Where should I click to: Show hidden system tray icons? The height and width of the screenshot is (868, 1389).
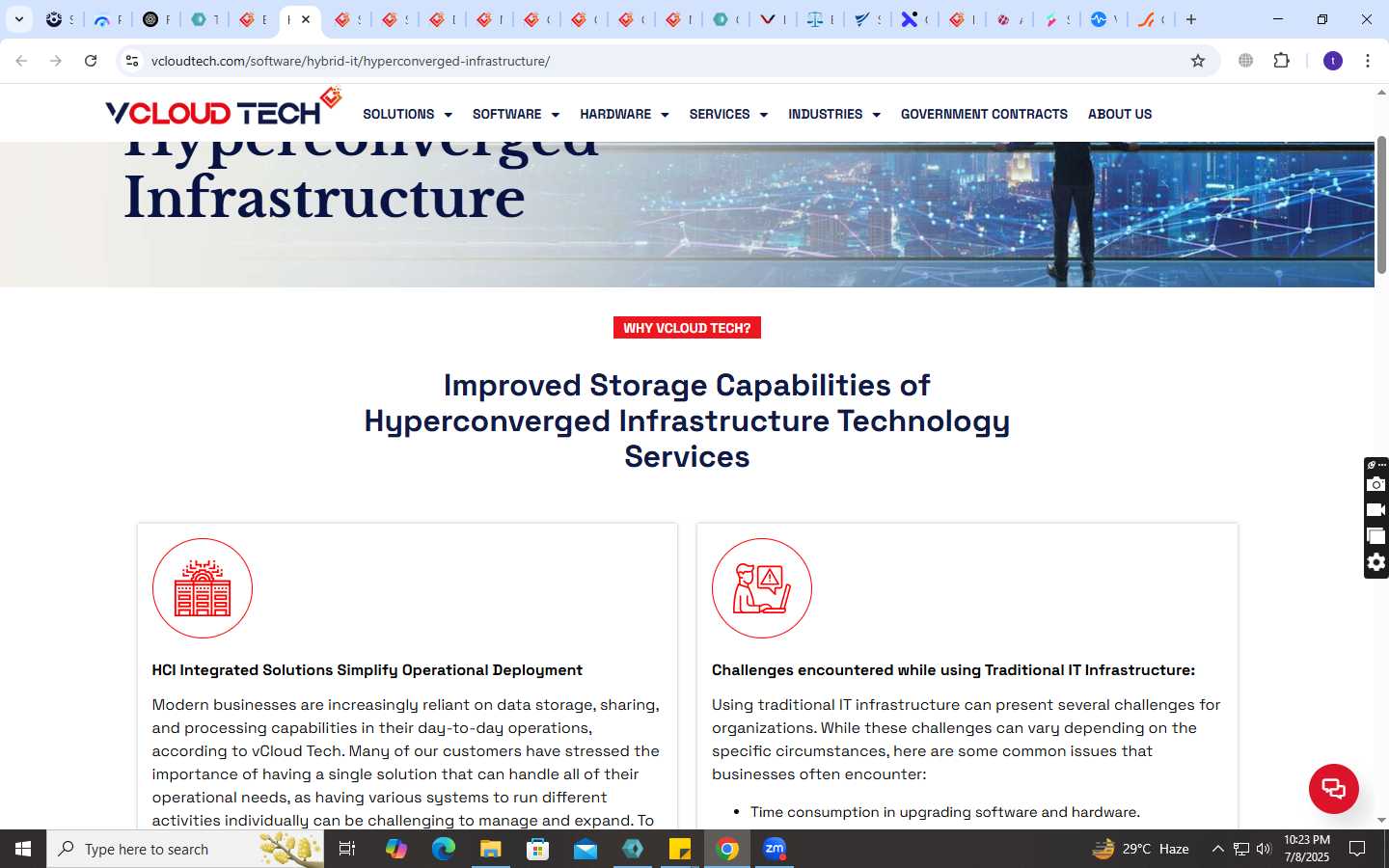[1217, 849]
